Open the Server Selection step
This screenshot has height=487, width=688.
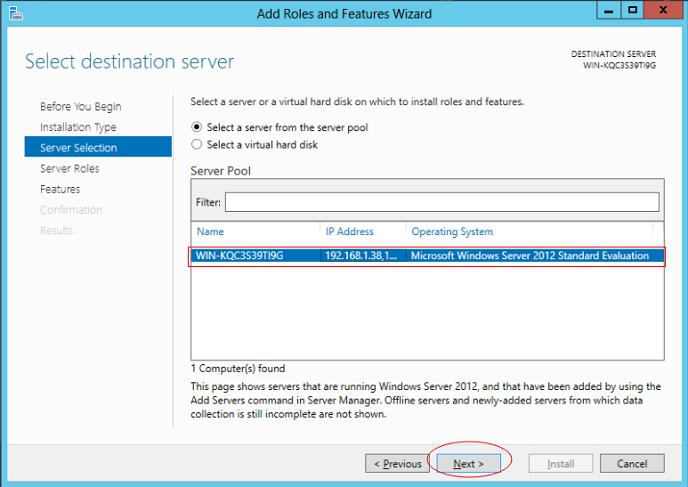coord(98,147)
